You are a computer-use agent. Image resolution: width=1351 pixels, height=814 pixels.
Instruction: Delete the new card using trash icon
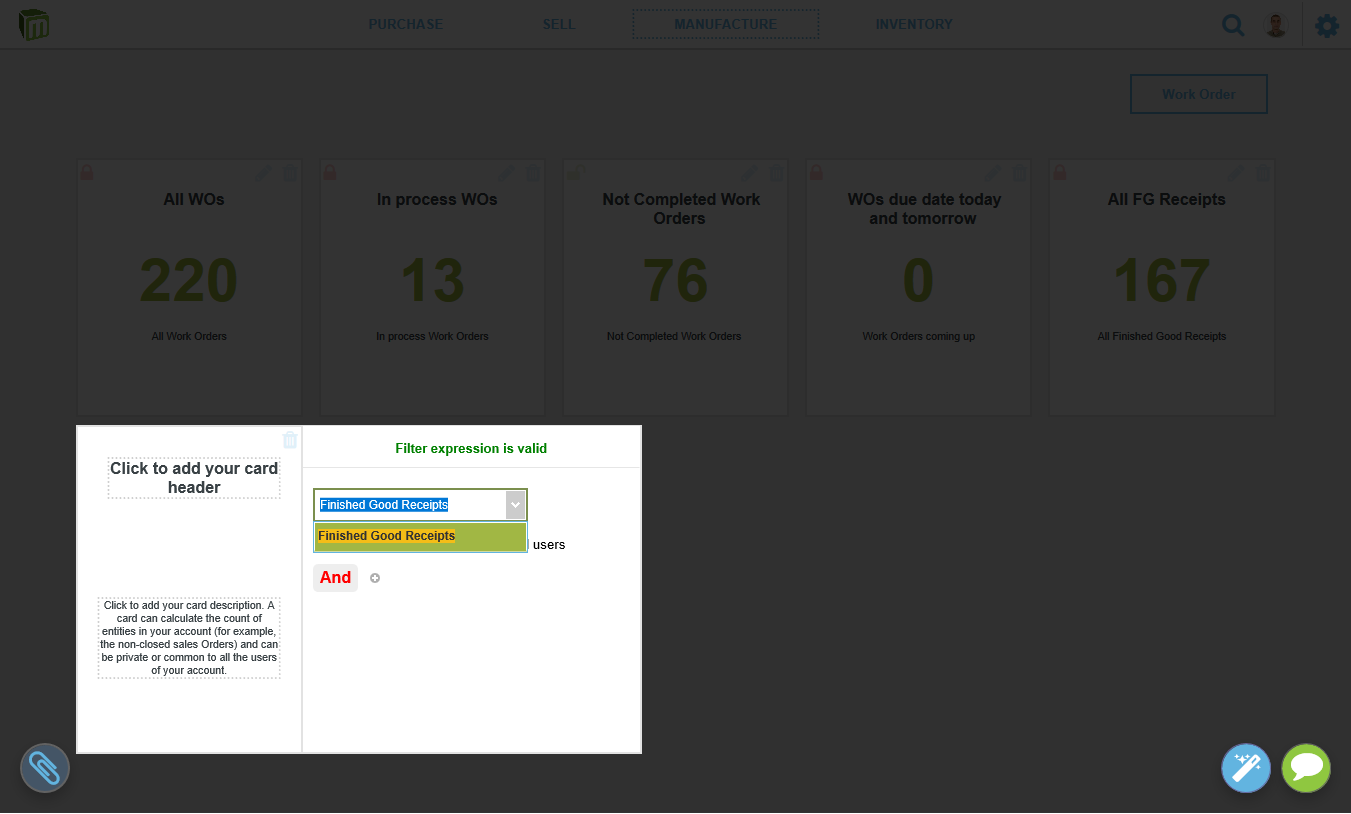pos(290,440)
